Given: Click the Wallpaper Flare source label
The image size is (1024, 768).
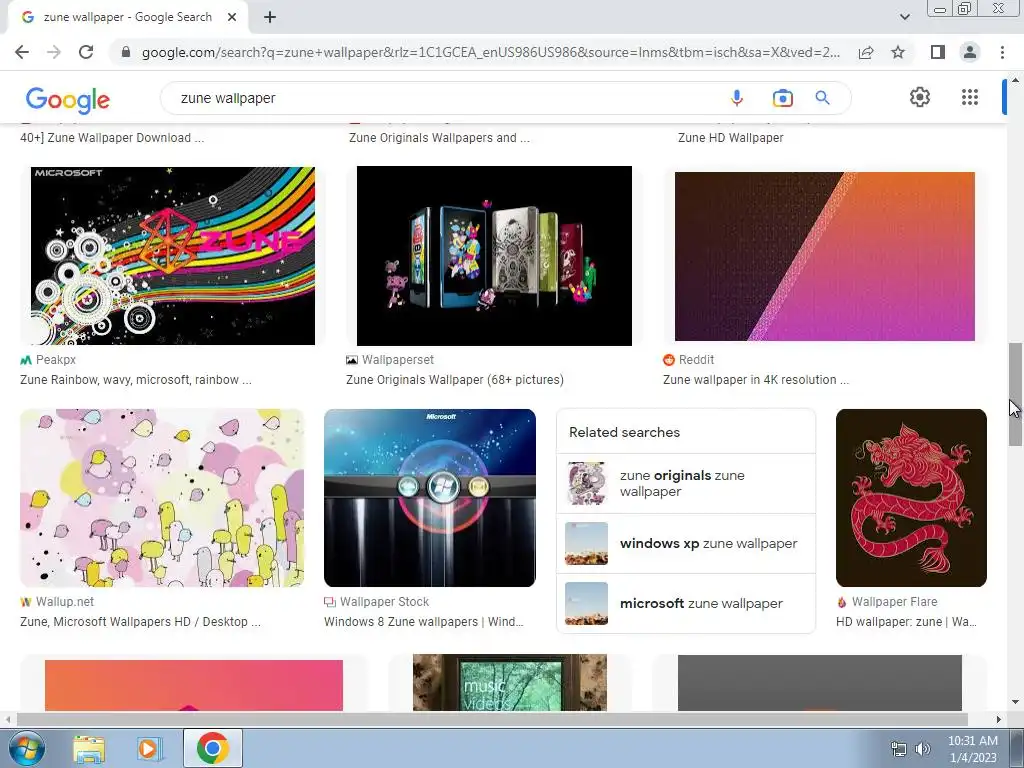Looking at the screenshot, I should click(894, 602).
